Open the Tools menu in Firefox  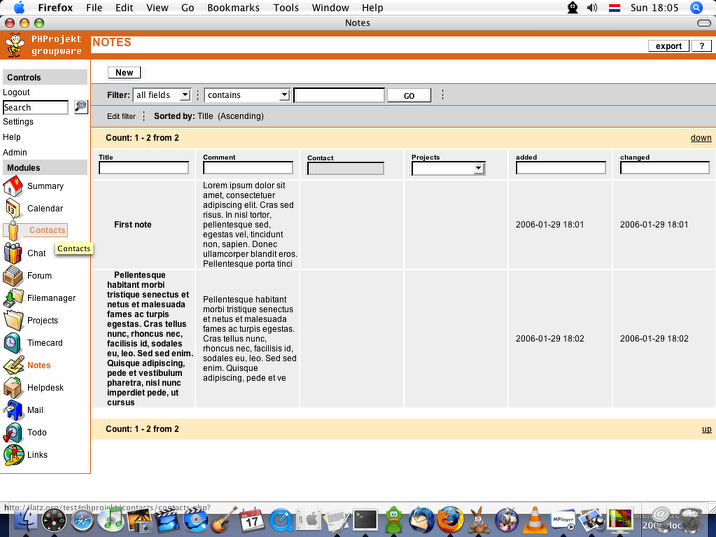(286, 7)
